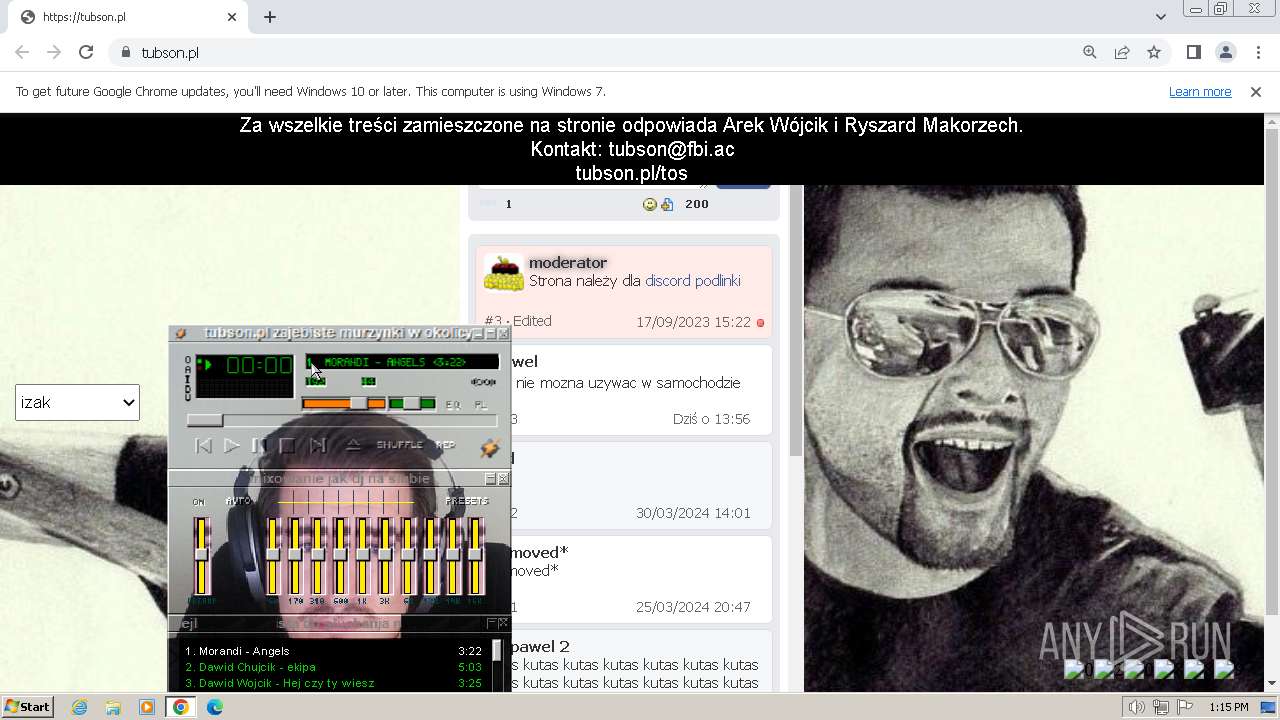Click the smiley emoji icon near 200
The width and height of the screenshot is (1280, 720).
[649, 204]
